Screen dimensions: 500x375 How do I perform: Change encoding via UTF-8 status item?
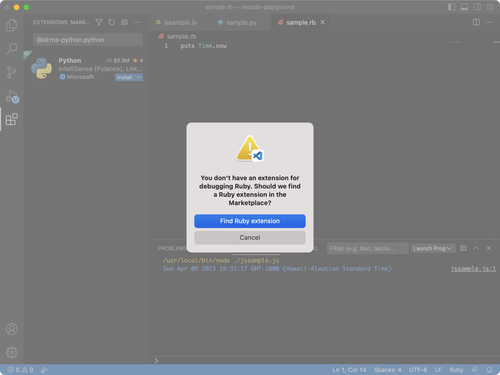pos(418,370)
